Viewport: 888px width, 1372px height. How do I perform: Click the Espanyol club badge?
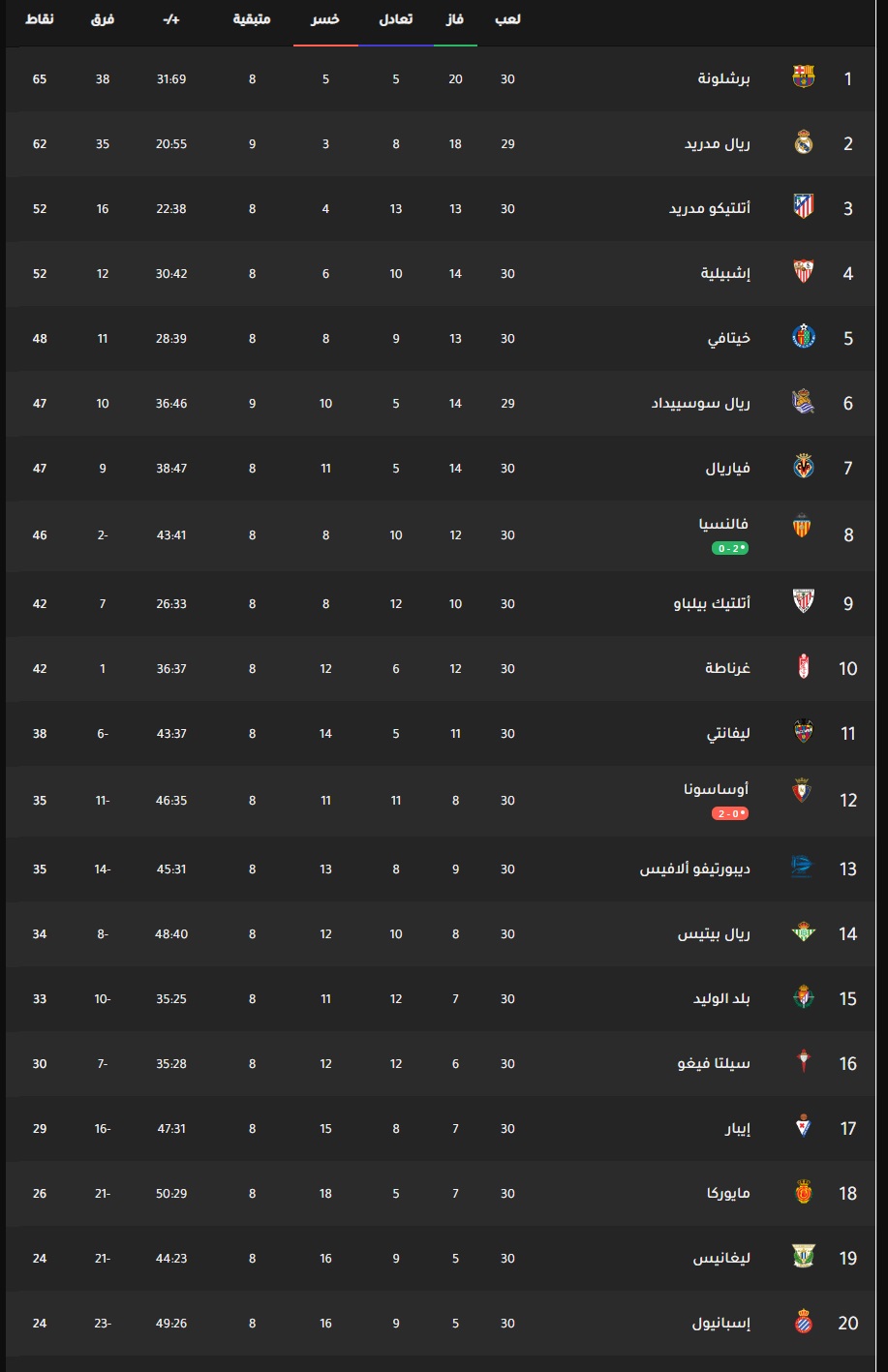[x=803, y=1323]
